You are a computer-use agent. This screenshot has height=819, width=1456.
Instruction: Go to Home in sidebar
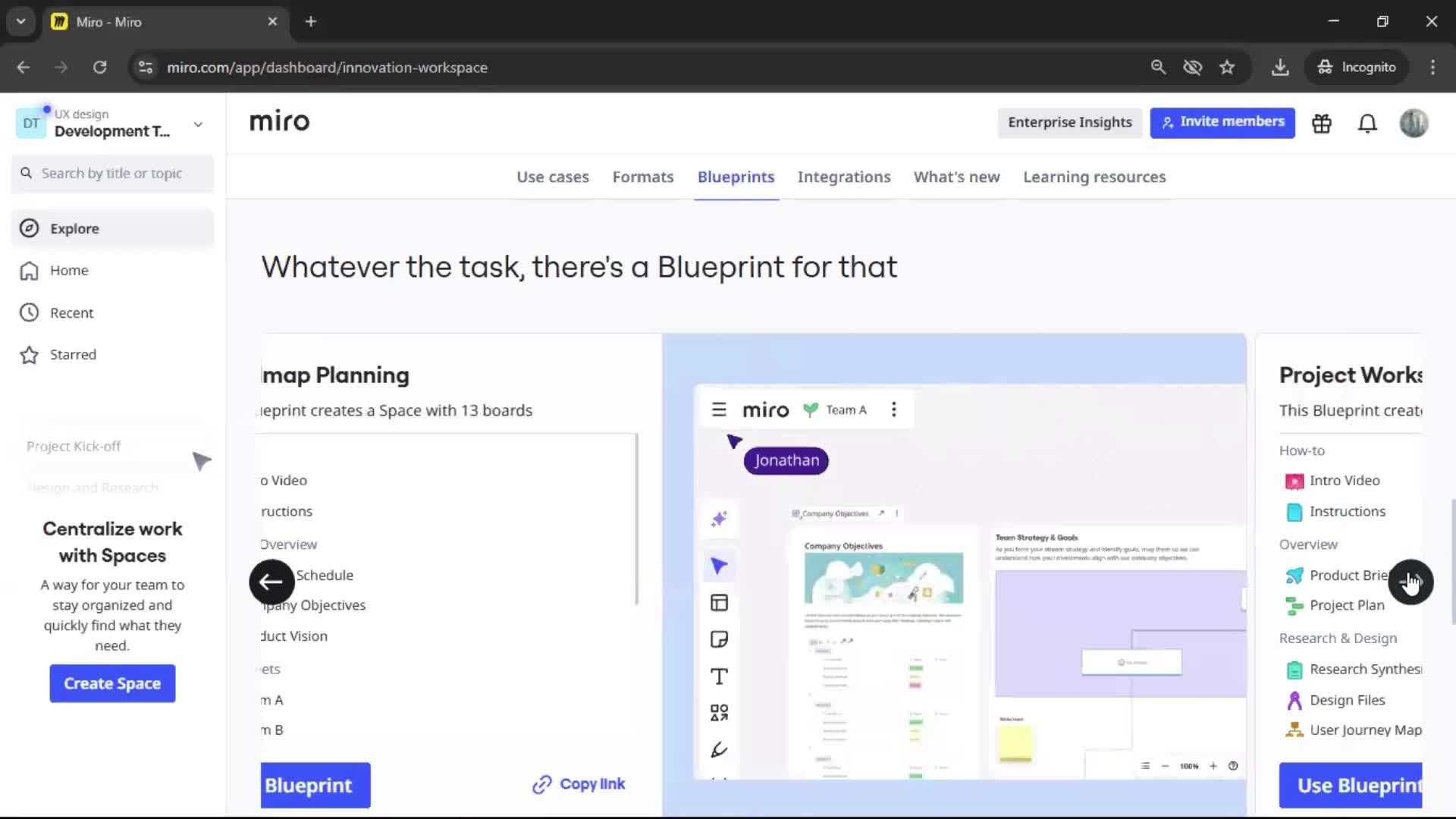pos(112,270)
